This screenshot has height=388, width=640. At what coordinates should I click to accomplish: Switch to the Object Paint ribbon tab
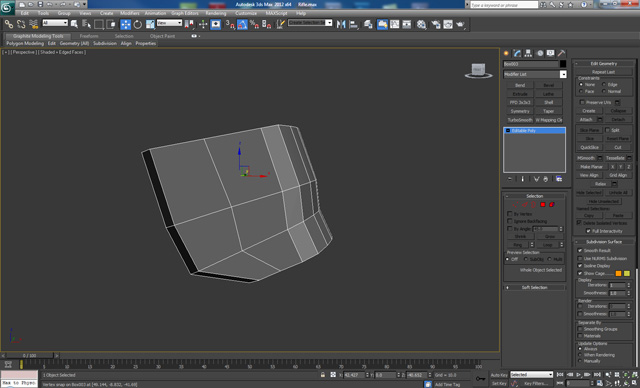[162, 36]
